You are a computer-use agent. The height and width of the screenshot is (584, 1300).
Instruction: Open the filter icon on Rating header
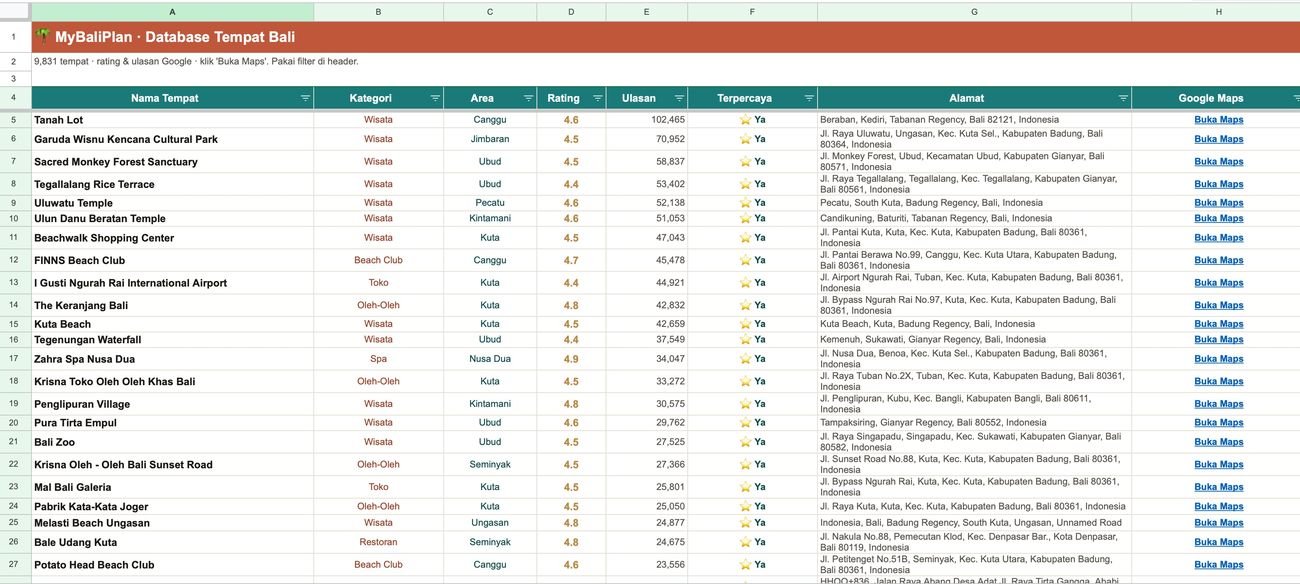coord(598,98)
